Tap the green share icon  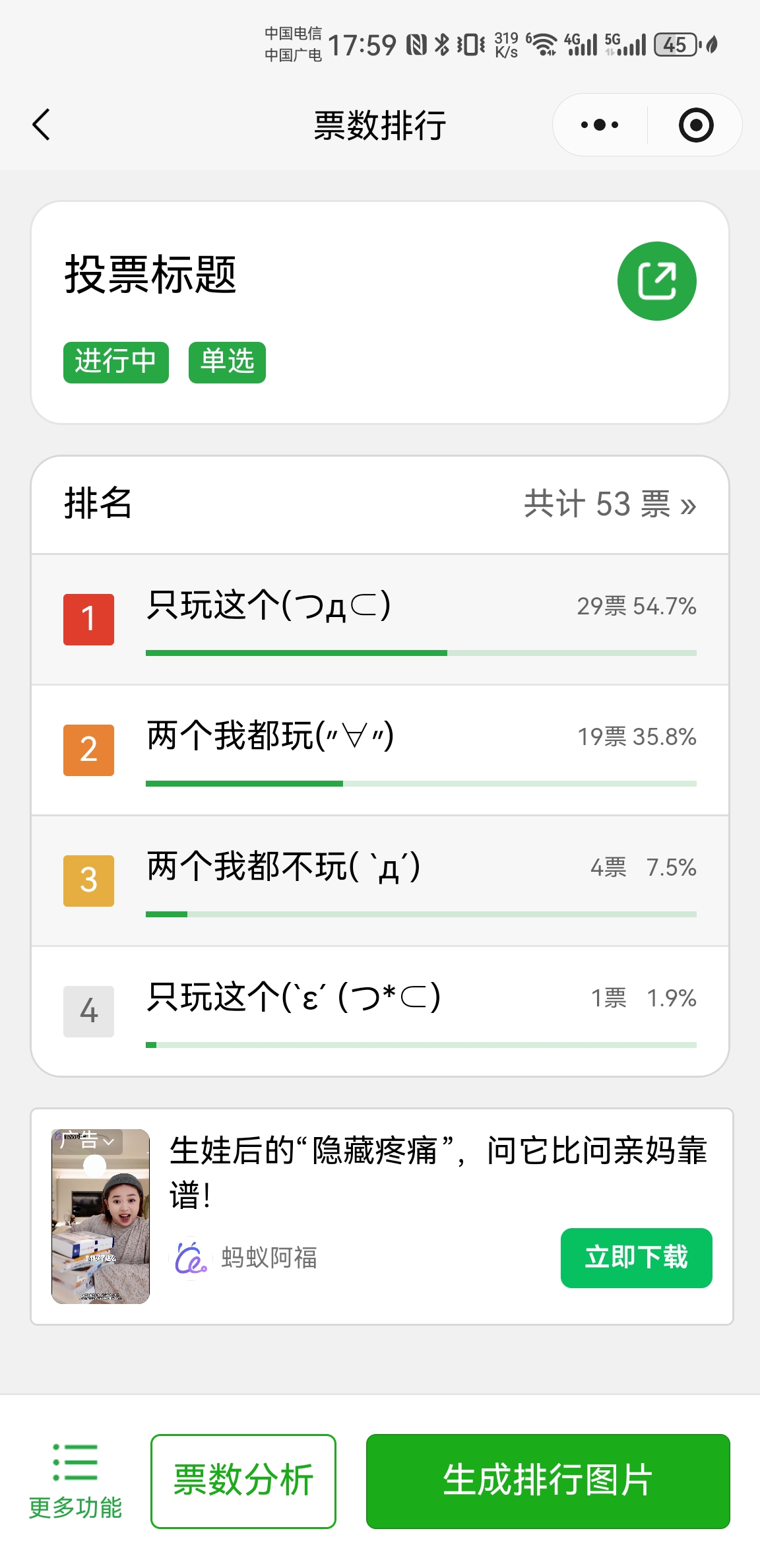click(656, 281)
